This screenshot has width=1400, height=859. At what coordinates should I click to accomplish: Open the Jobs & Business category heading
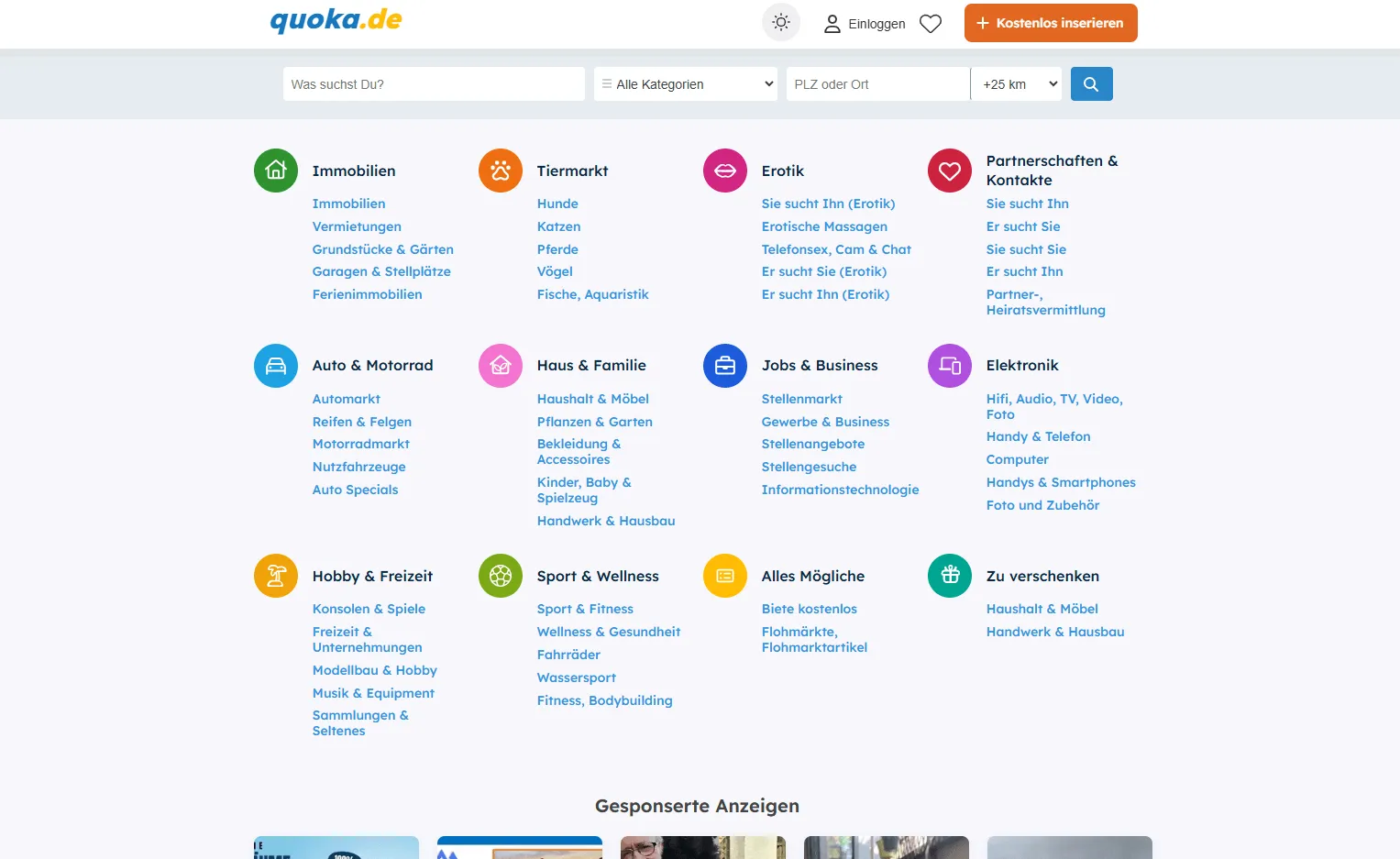click(820, 365)
